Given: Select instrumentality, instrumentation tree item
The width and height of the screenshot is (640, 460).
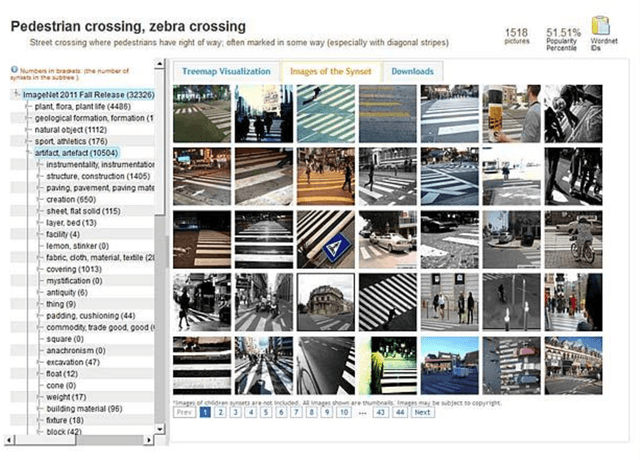Looking at the screenshot, I should pos(100,164).
